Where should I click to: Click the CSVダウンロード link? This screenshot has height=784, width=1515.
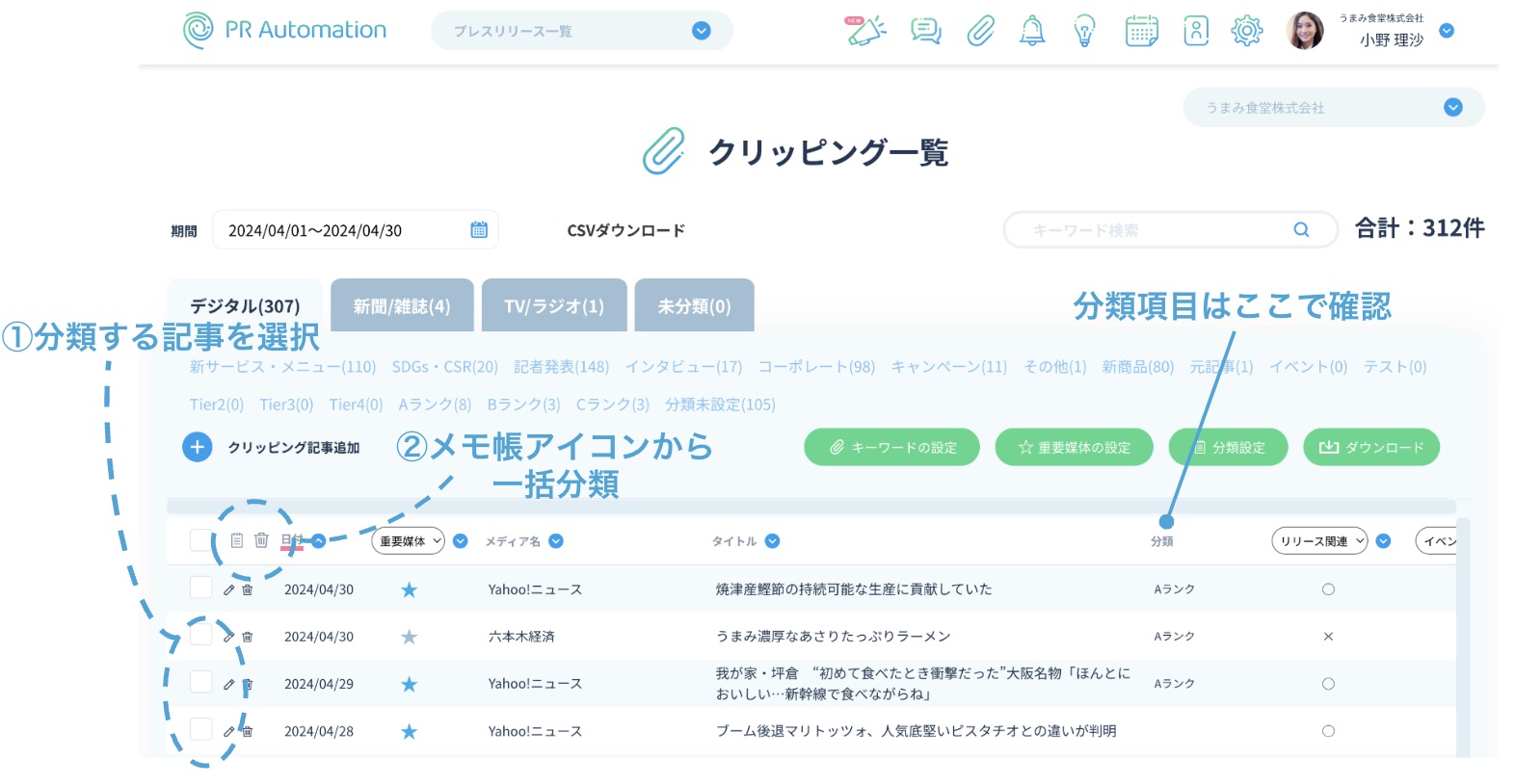click(625, 230)
